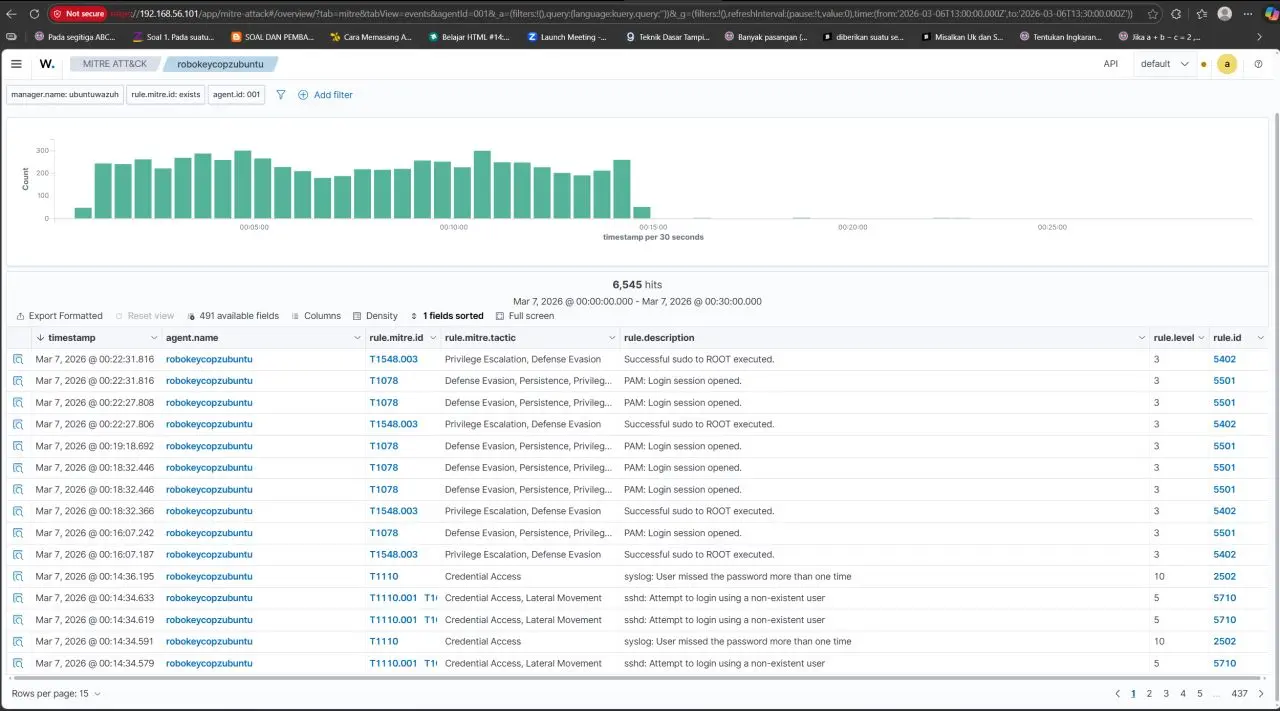Click the table's horizontal scrollbar
This screenshot has height=711, width=1280.
pyautogui.click(x=638, y=677)
